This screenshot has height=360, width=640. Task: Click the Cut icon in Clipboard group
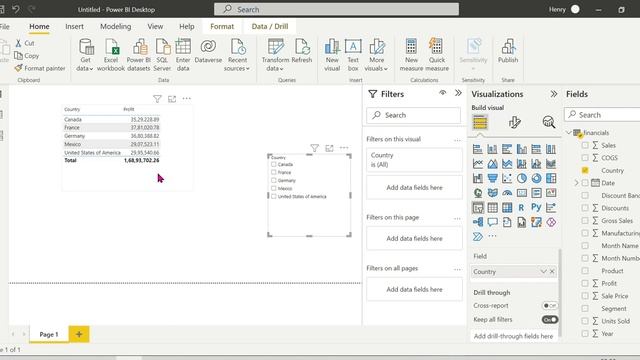pyautogui.click(x=18, y=43)
